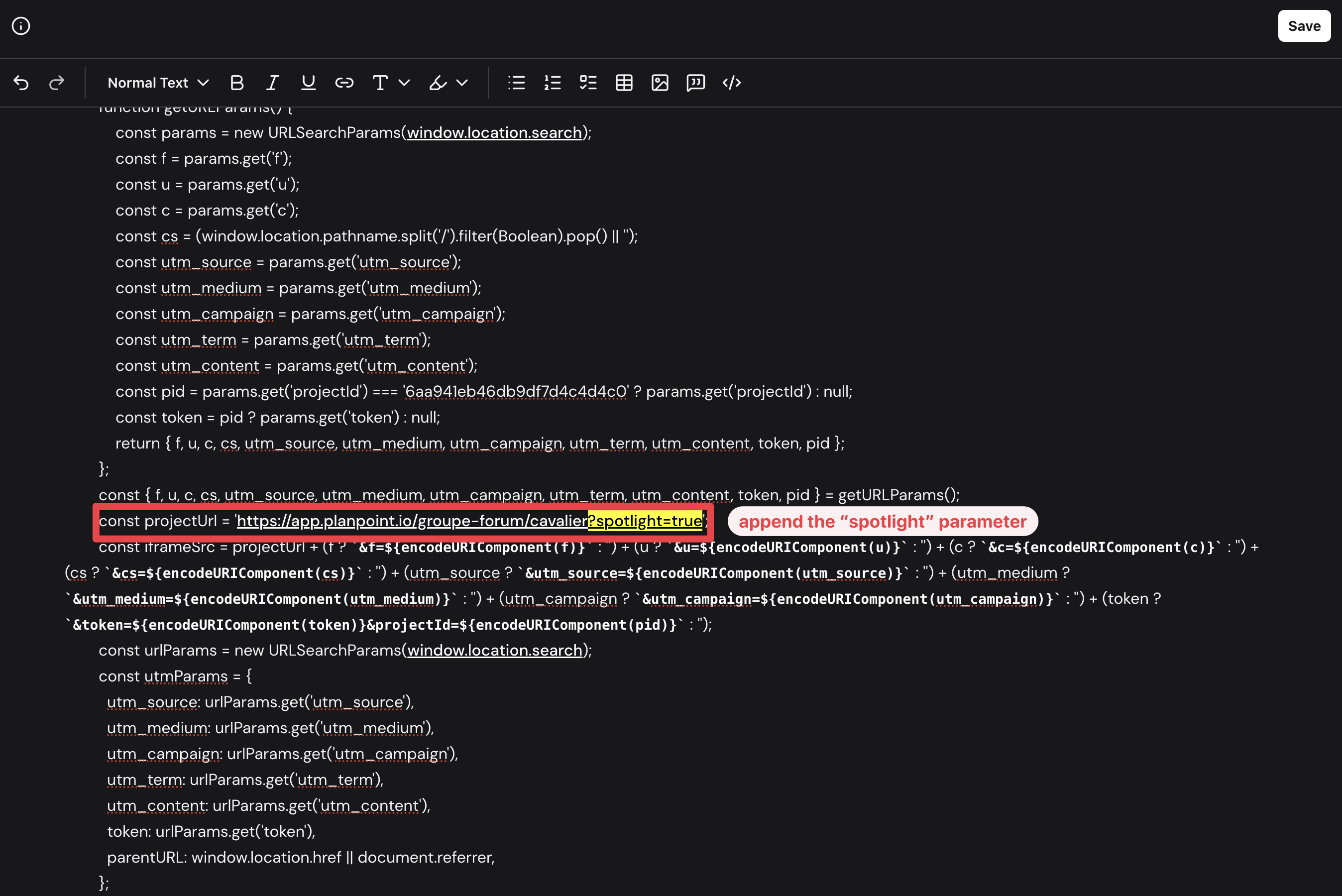1342x896 pixels.
Task: Expand the text style options chevron
Action: (404, 83)
